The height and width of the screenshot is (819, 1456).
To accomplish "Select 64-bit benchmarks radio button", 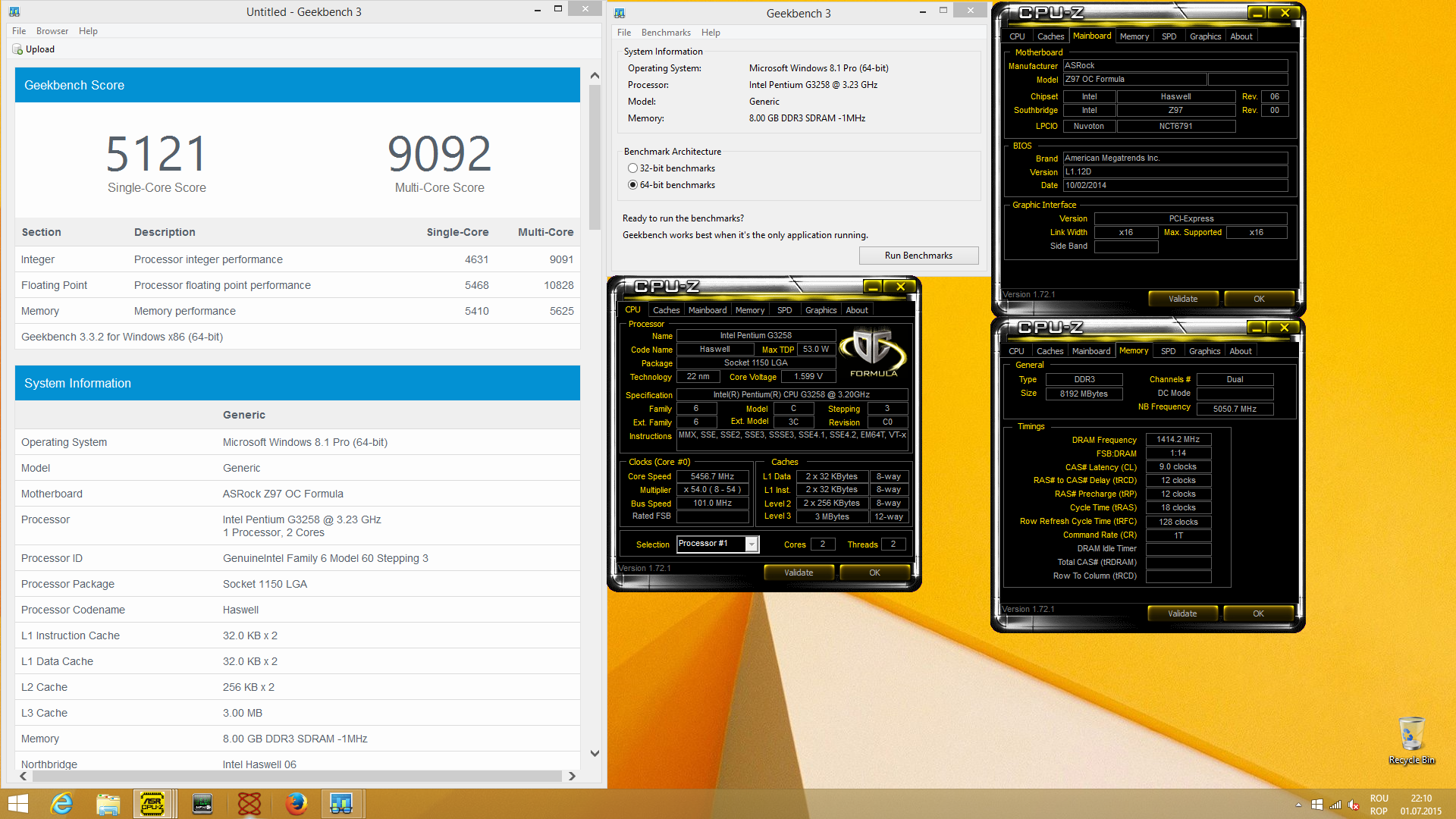I will [632, 185].
